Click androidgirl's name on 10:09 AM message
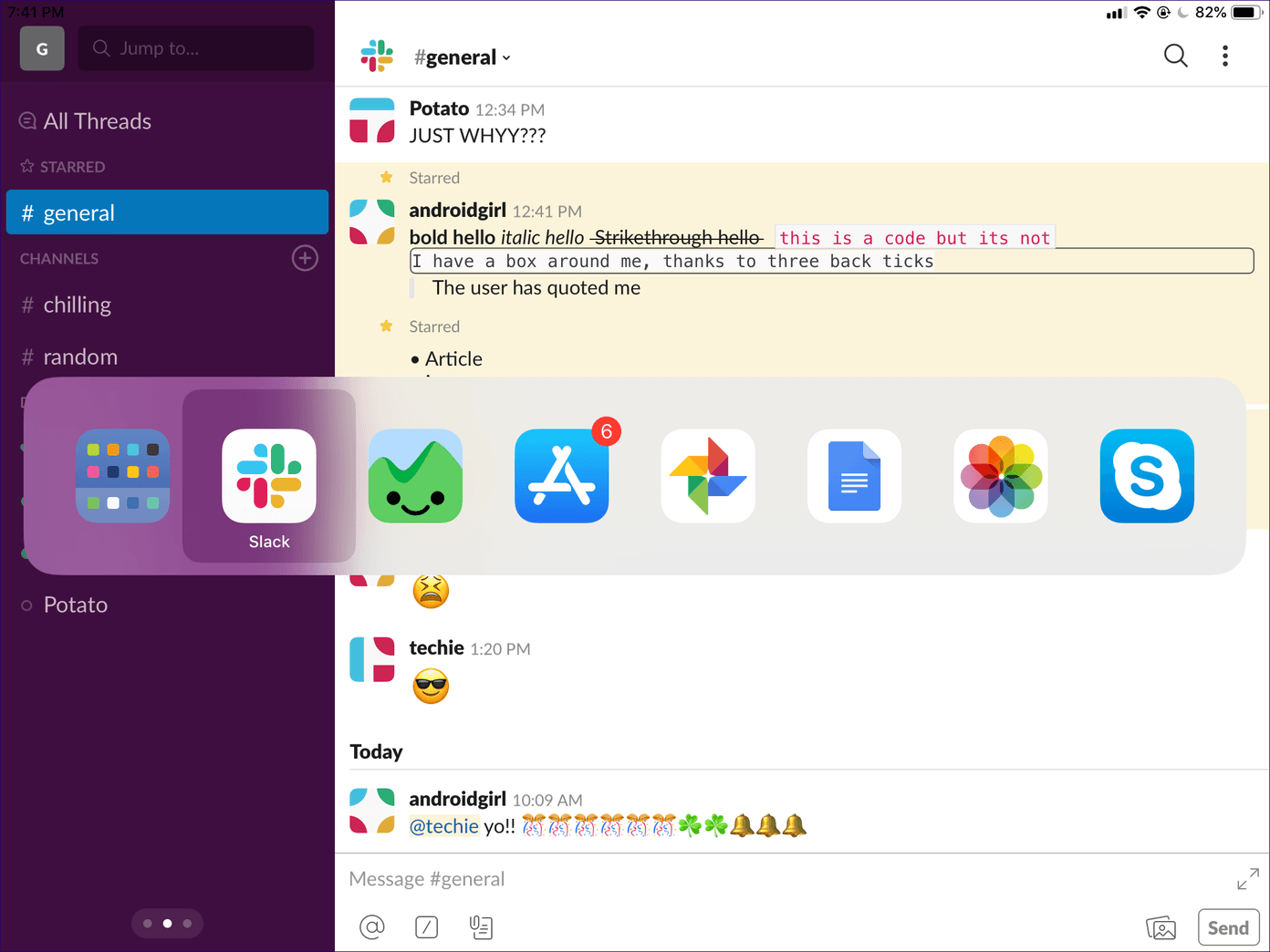The width and height of the screenshot is (1270, 952). [457, 799]
